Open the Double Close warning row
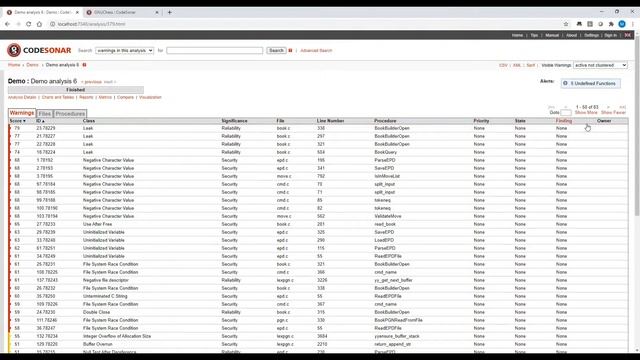This screenshot has height=360, width=640. coord(318,312)
